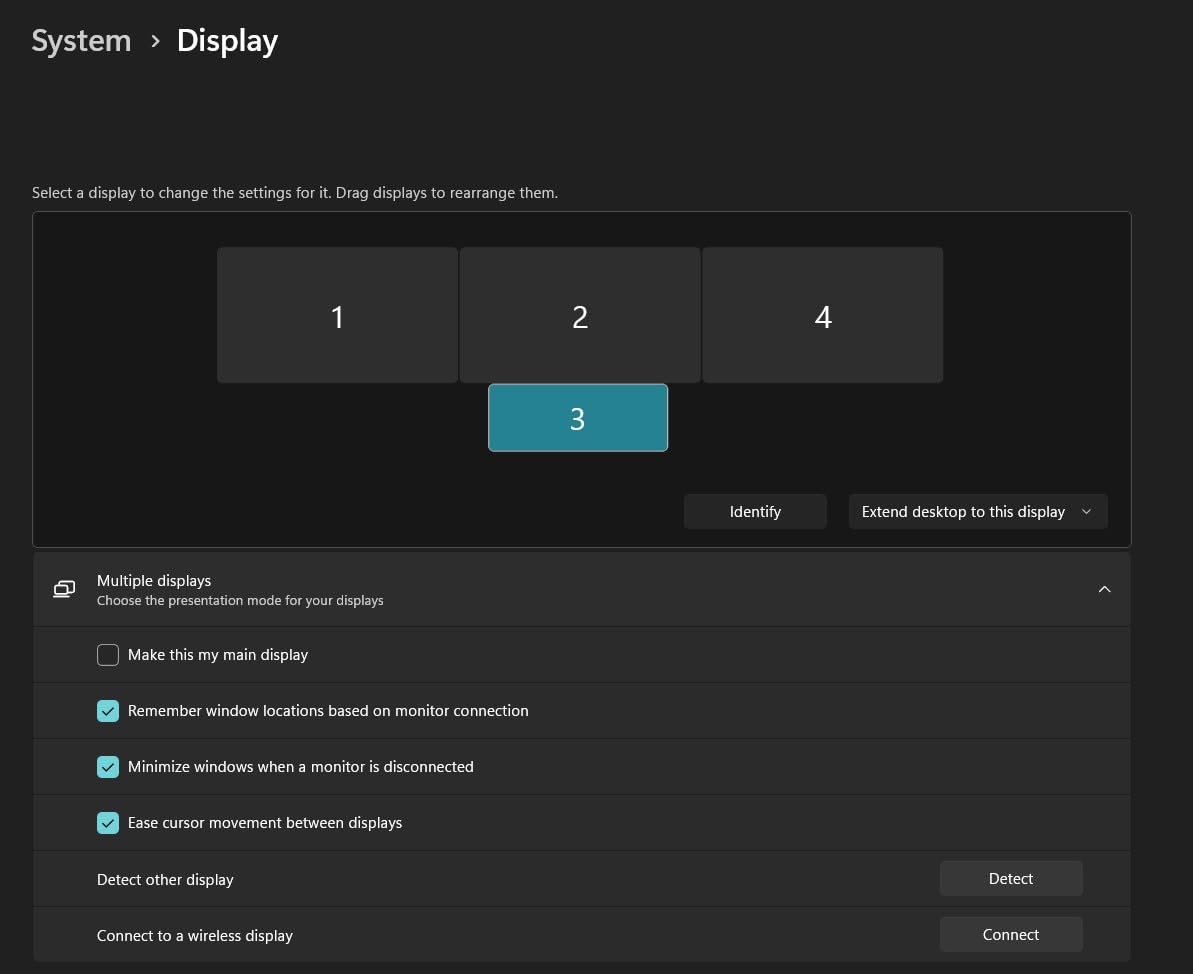Click the Multiple displays monitor icon
1193x974 pixels.
[x=64, y=589]
